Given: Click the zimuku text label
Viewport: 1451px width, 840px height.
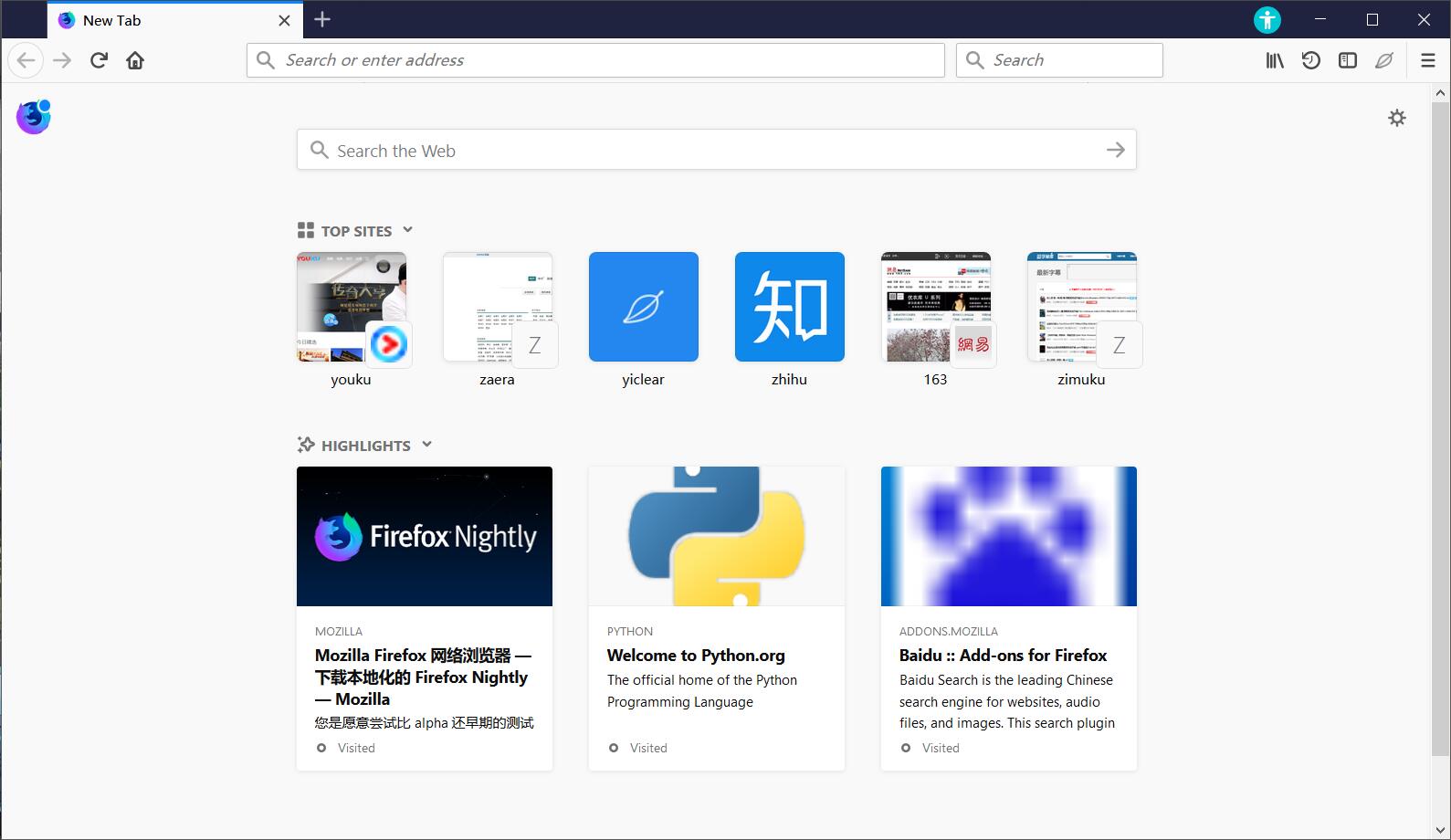Looking at the screenshot, I should [x=1081, y=380].
